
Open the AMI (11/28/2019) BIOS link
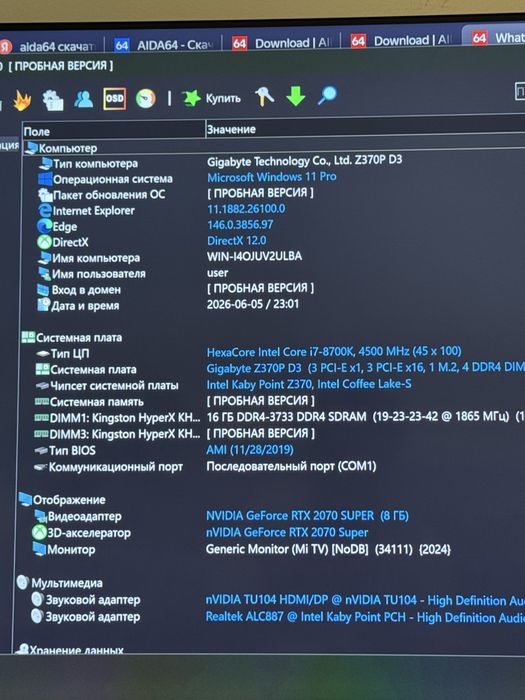pos(250,450)
